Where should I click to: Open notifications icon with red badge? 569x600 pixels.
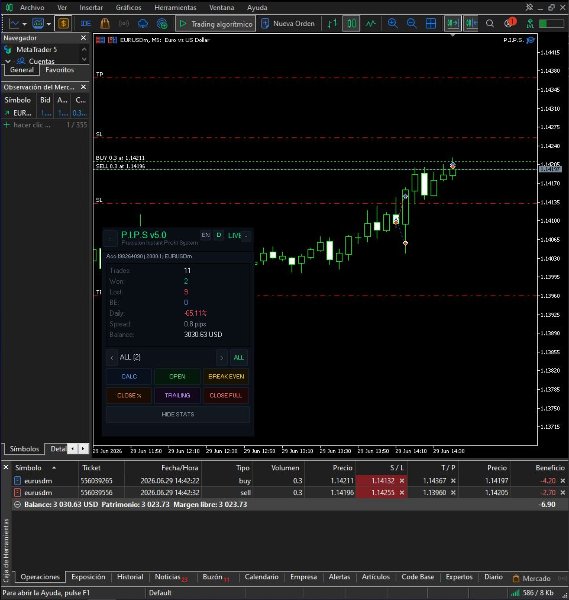510,23
